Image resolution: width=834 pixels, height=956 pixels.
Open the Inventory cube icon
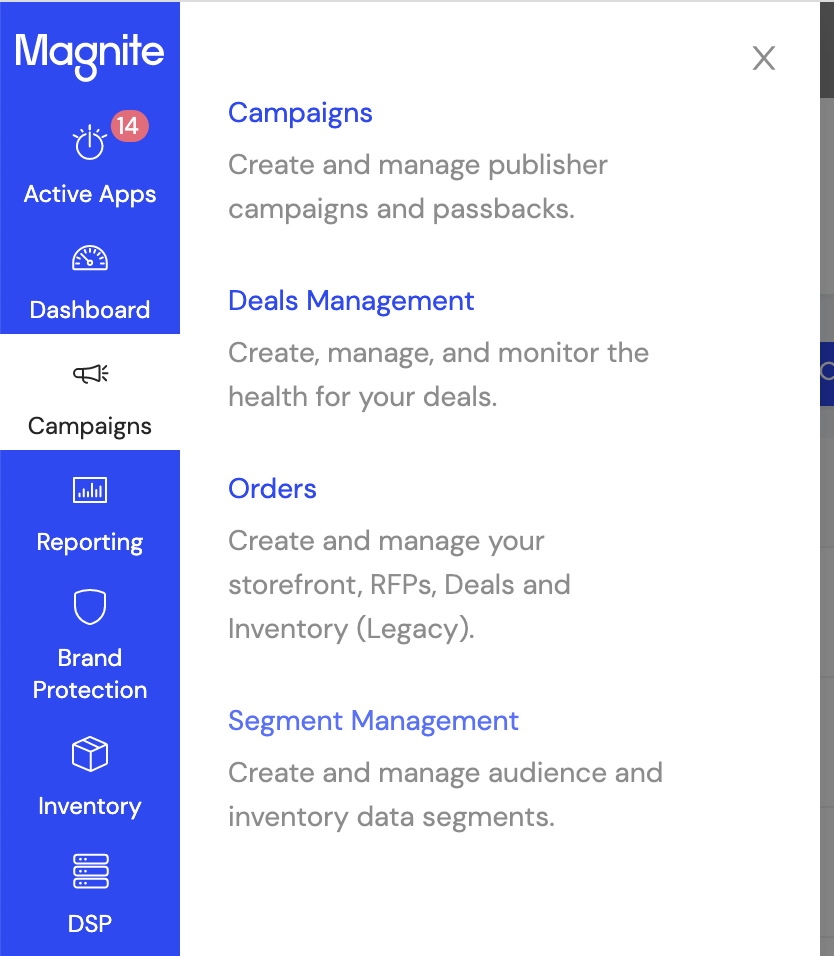[90, 754]
